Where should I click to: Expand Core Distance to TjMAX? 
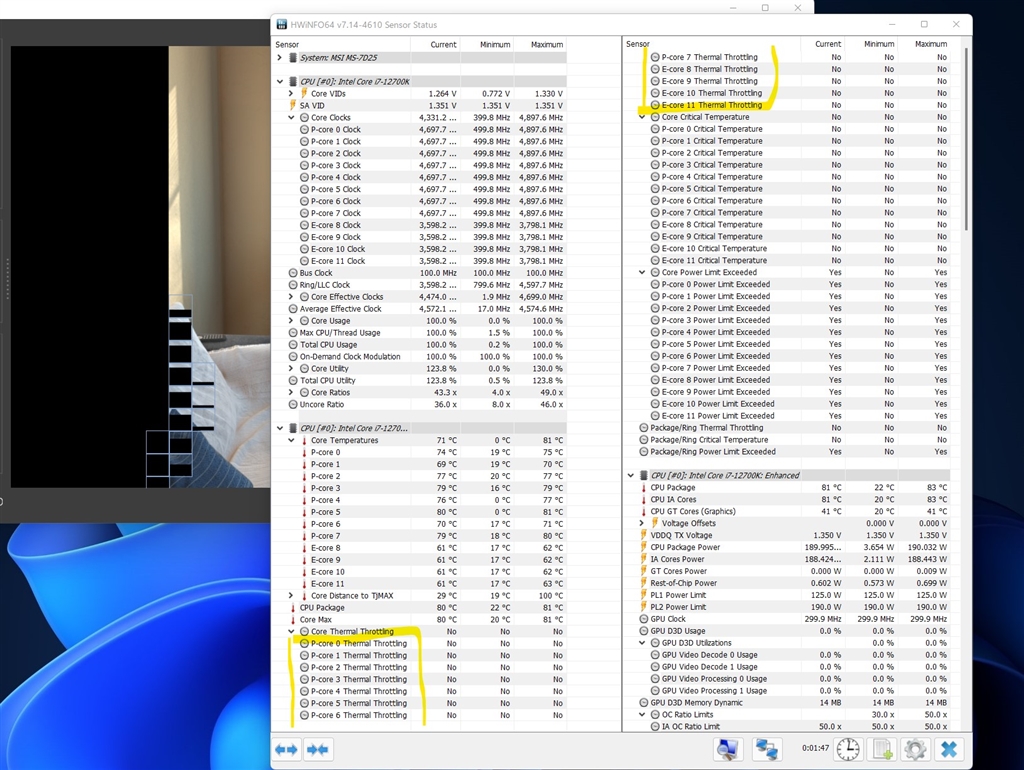coord(291,596)
